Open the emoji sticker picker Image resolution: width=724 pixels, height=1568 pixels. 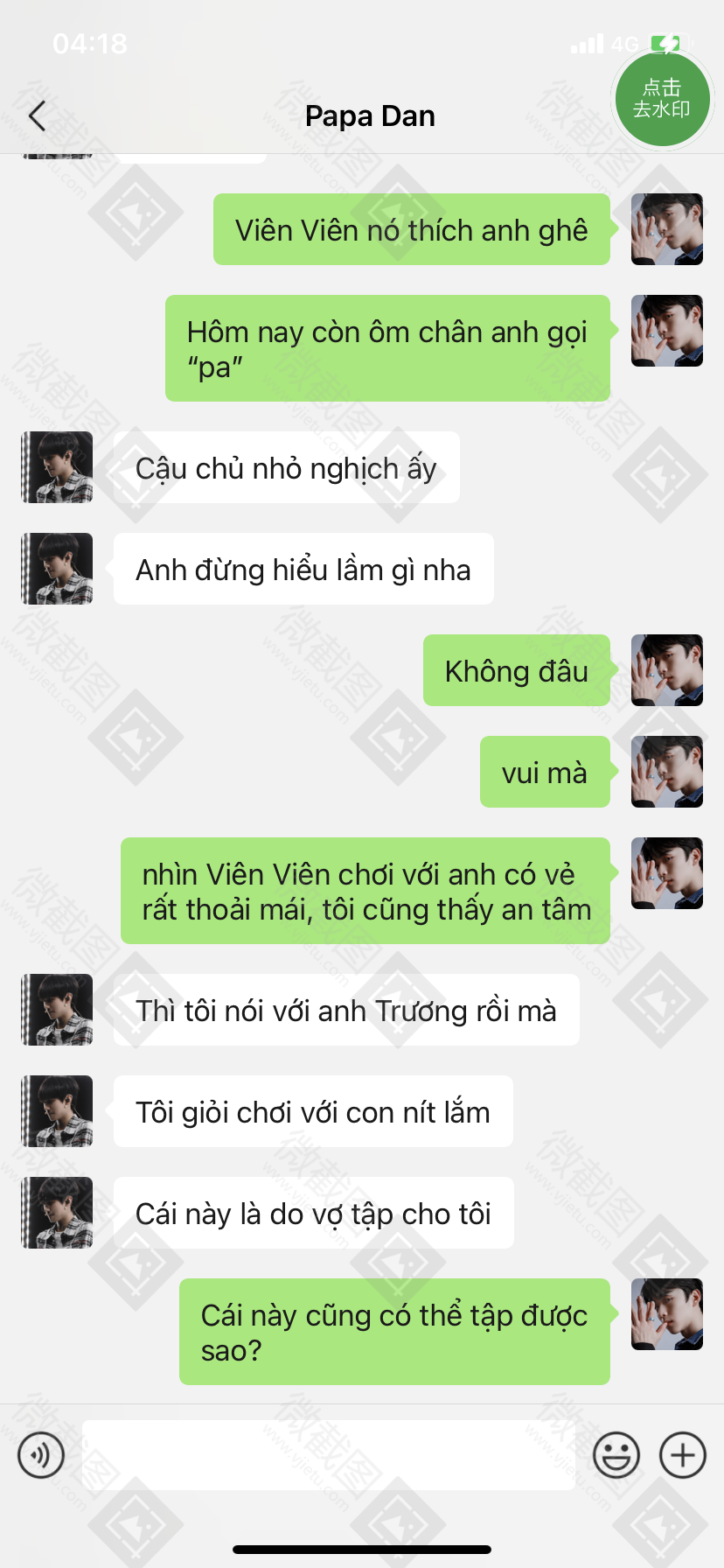[x=616, y=1455]
